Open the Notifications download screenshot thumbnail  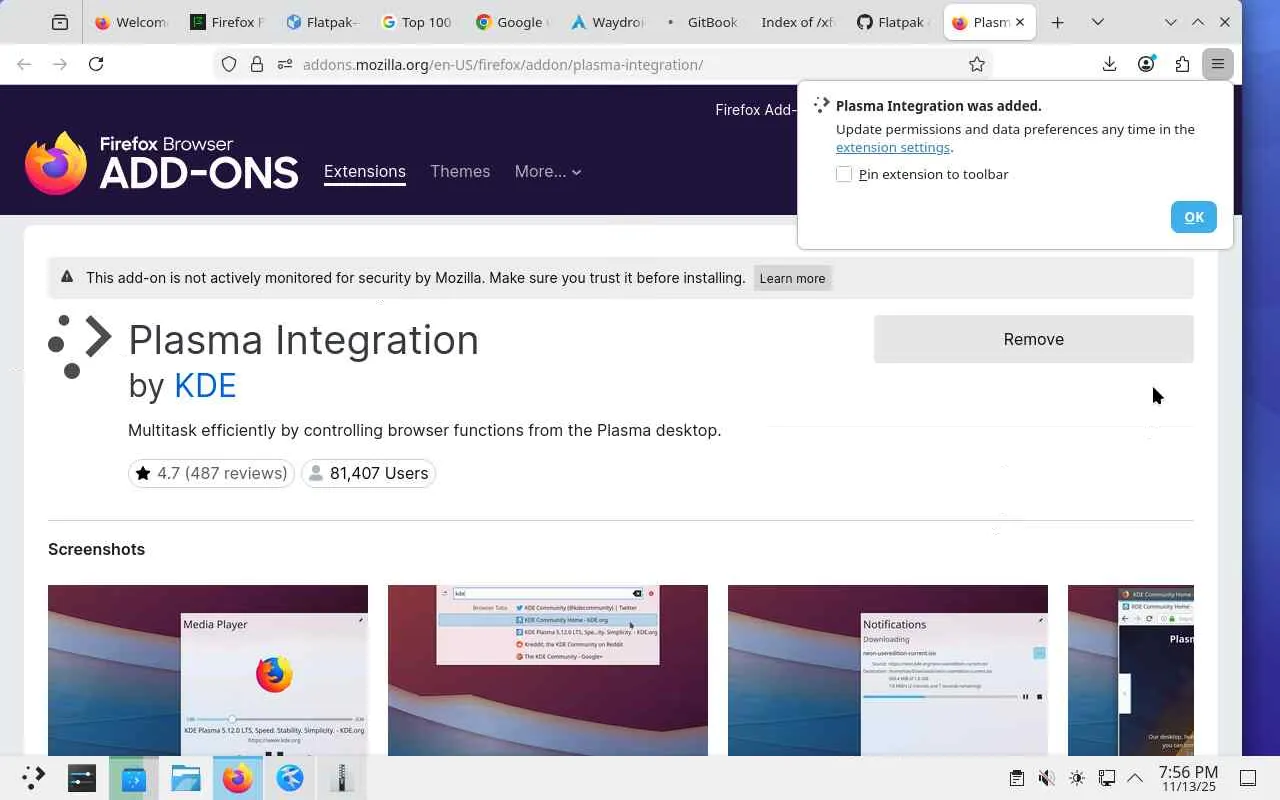point(888,670)
